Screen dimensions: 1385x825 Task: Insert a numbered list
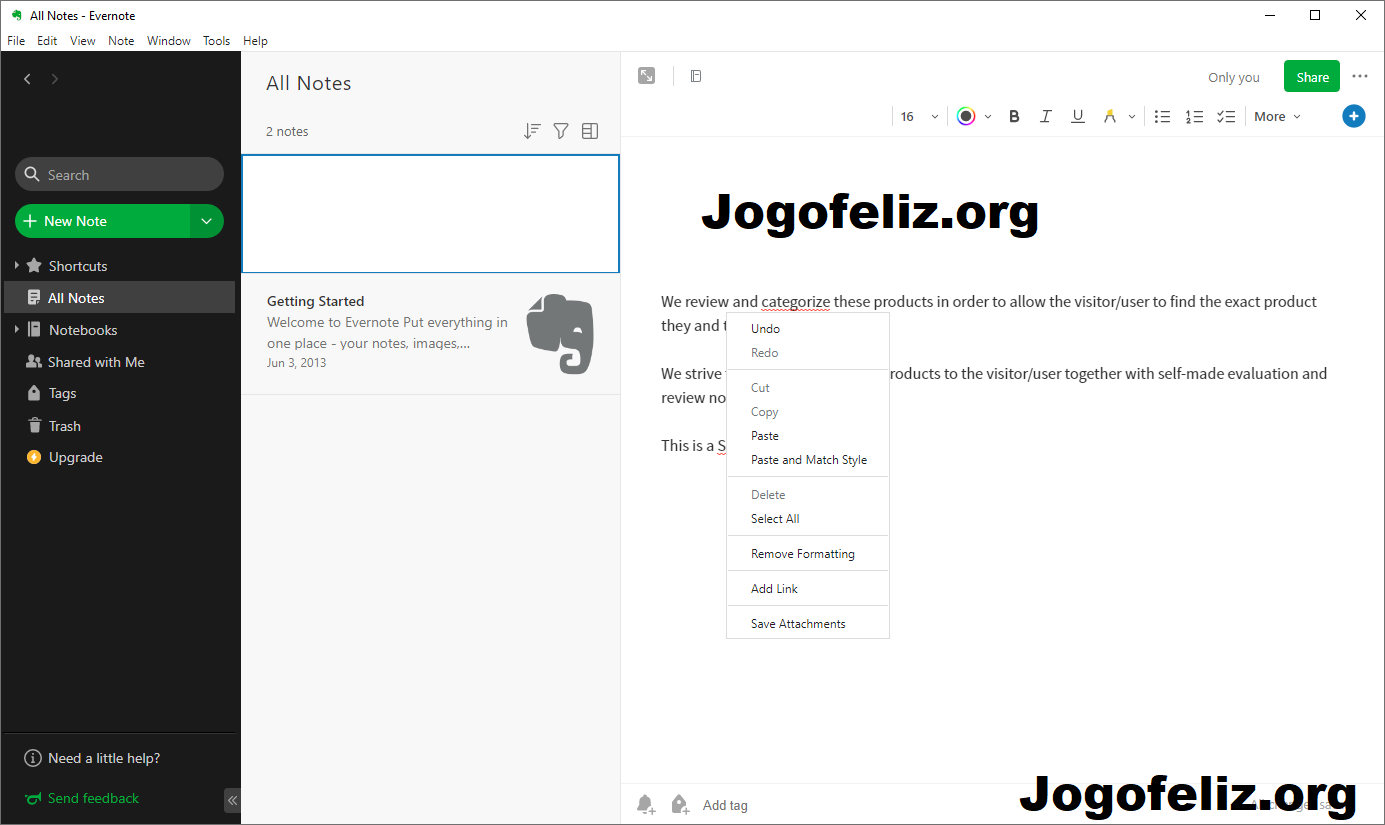coord(1194,116)
